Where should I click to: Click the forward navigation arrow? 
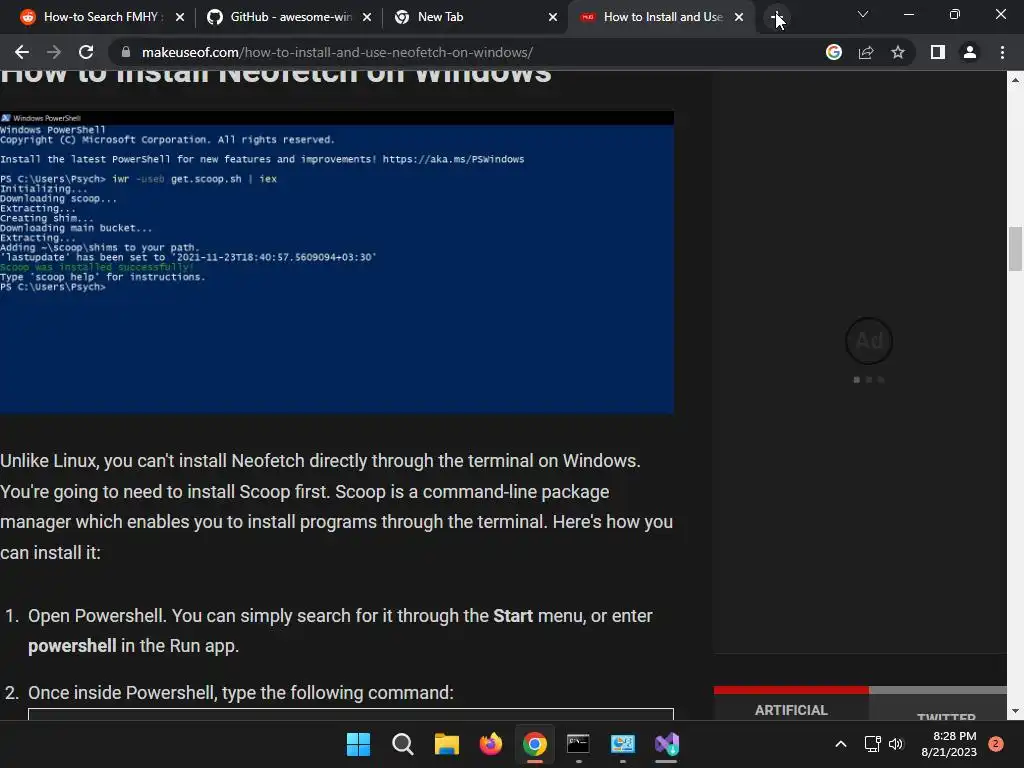click(x=54, y=52)
